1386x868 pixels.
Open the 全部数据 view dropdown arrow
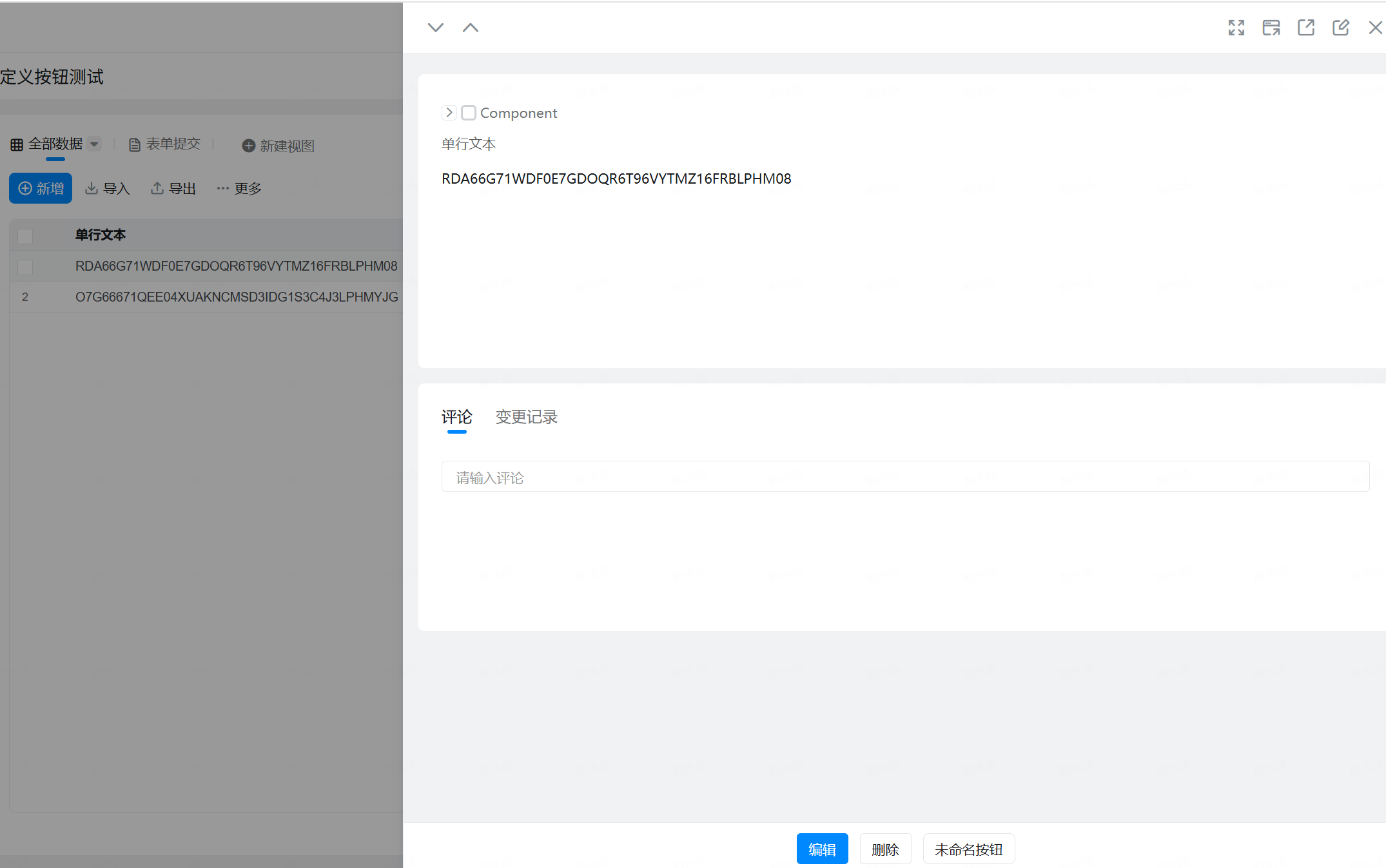[x=94, y=144]
